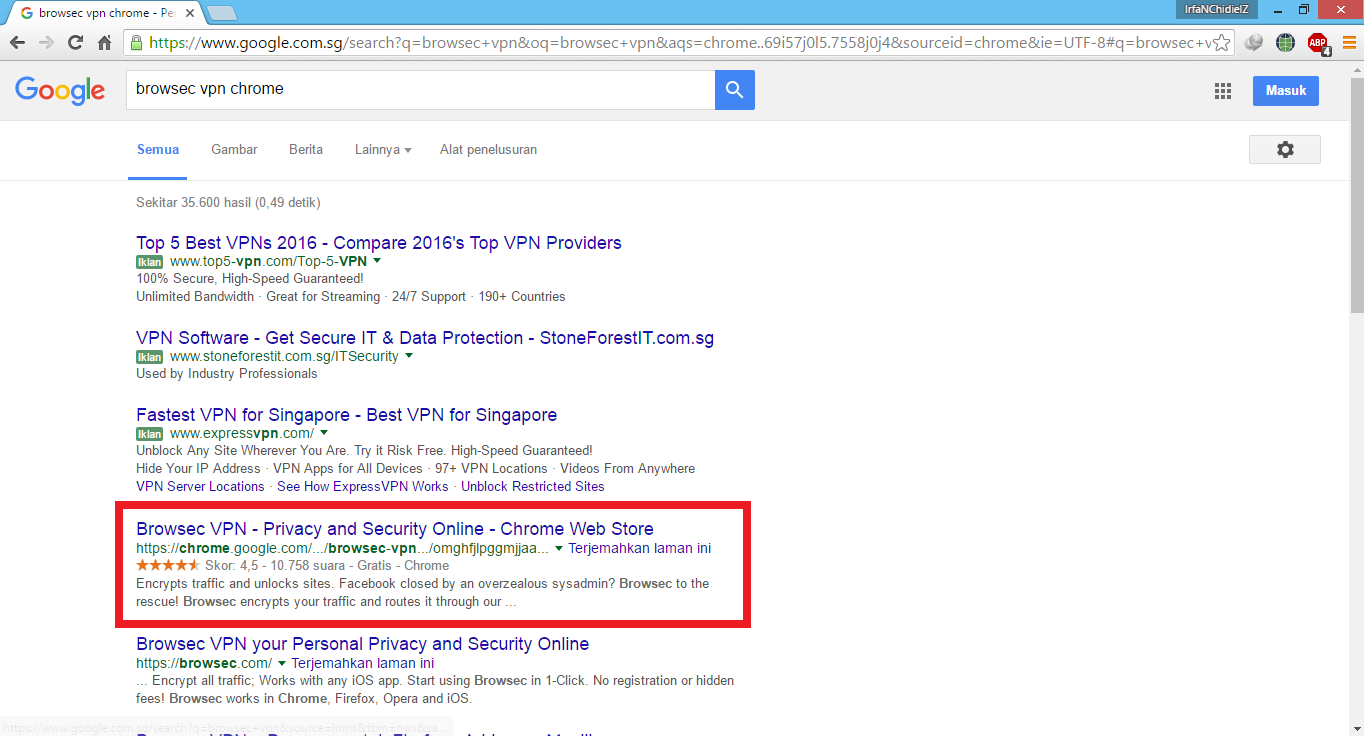Switch to the Gambar tab
This screenshot has height=736, width=1364.
(x=234, y=150)
